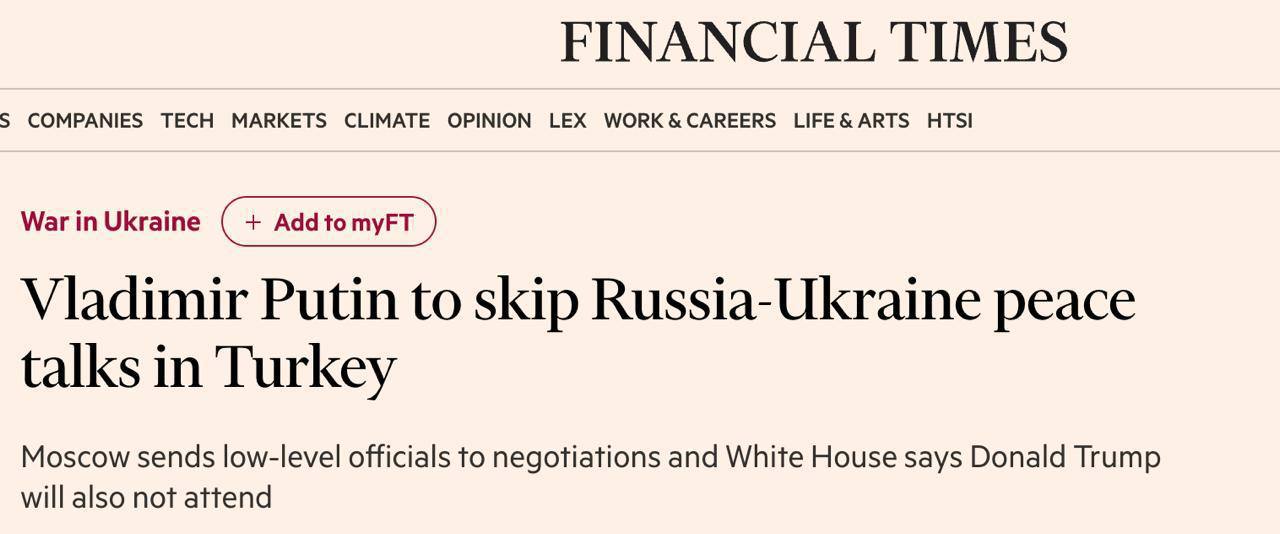
Task: Open the Markets navigation item
Action: coord(278,121)
